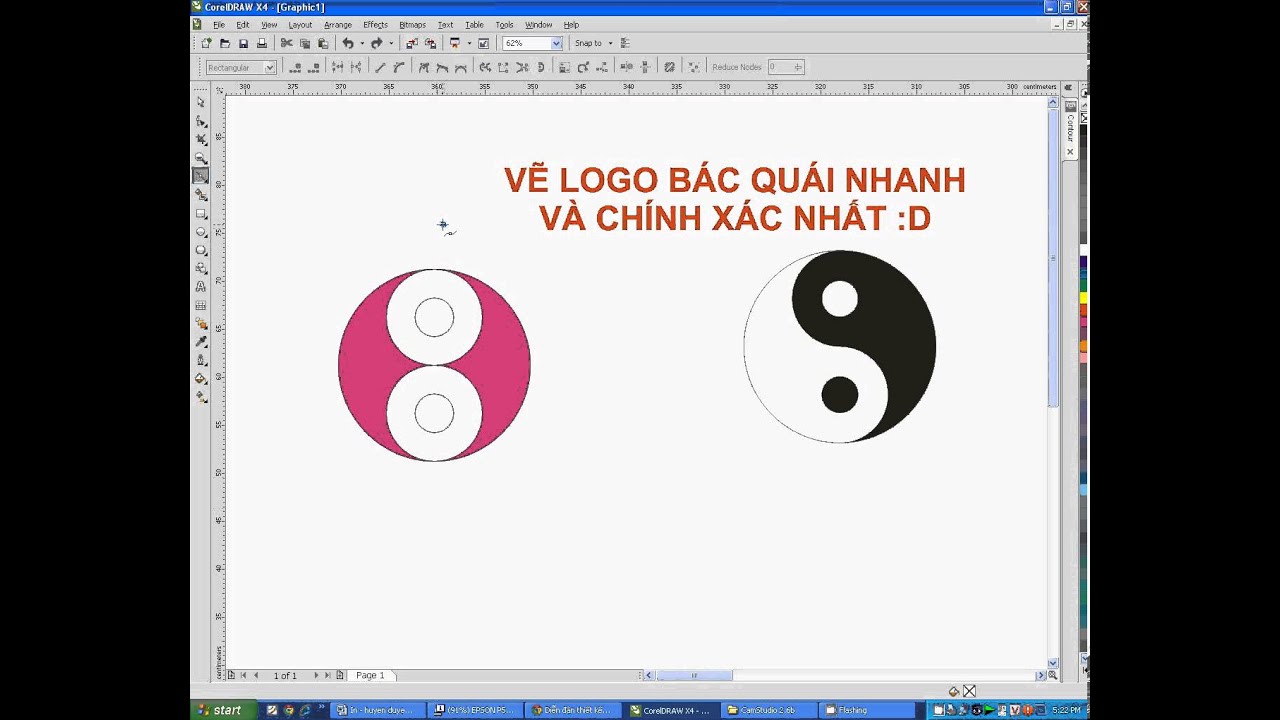Open the File menu

click(x=218, y=24)
